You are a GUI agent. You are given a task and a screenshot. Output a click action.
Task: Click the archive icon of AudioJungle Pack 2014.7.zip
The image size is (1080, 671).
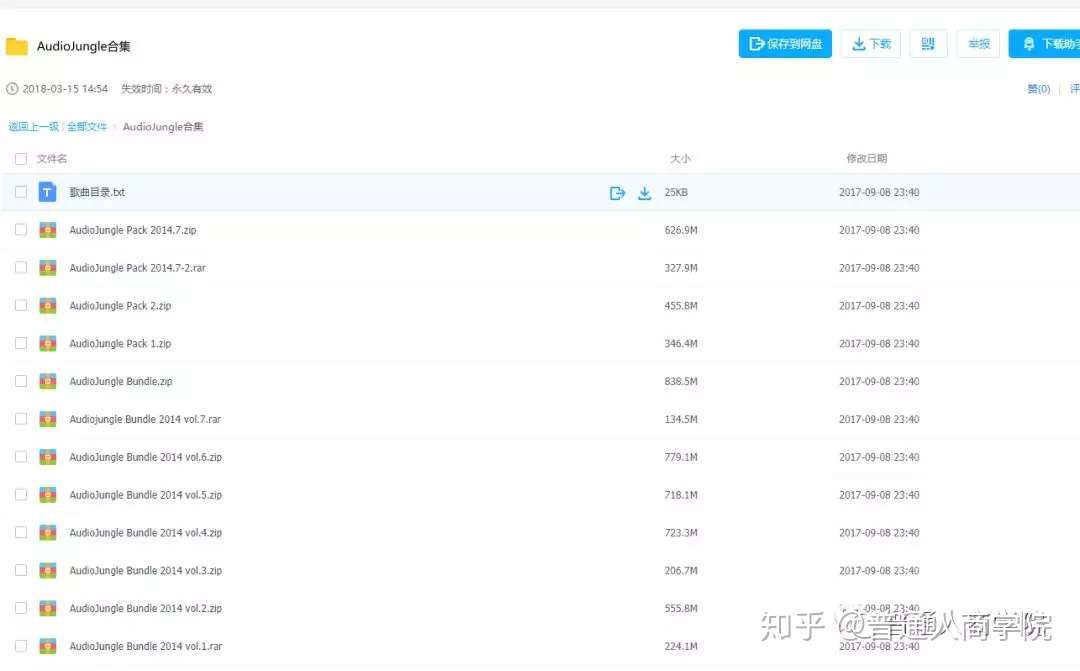[x=48, y=230]
